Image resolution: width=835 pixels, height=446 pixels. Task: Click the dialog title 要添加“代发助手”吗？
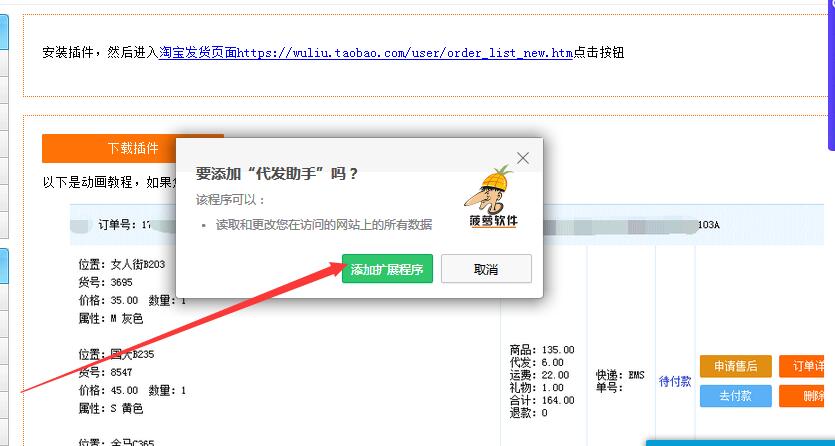[x=277, y=174]
